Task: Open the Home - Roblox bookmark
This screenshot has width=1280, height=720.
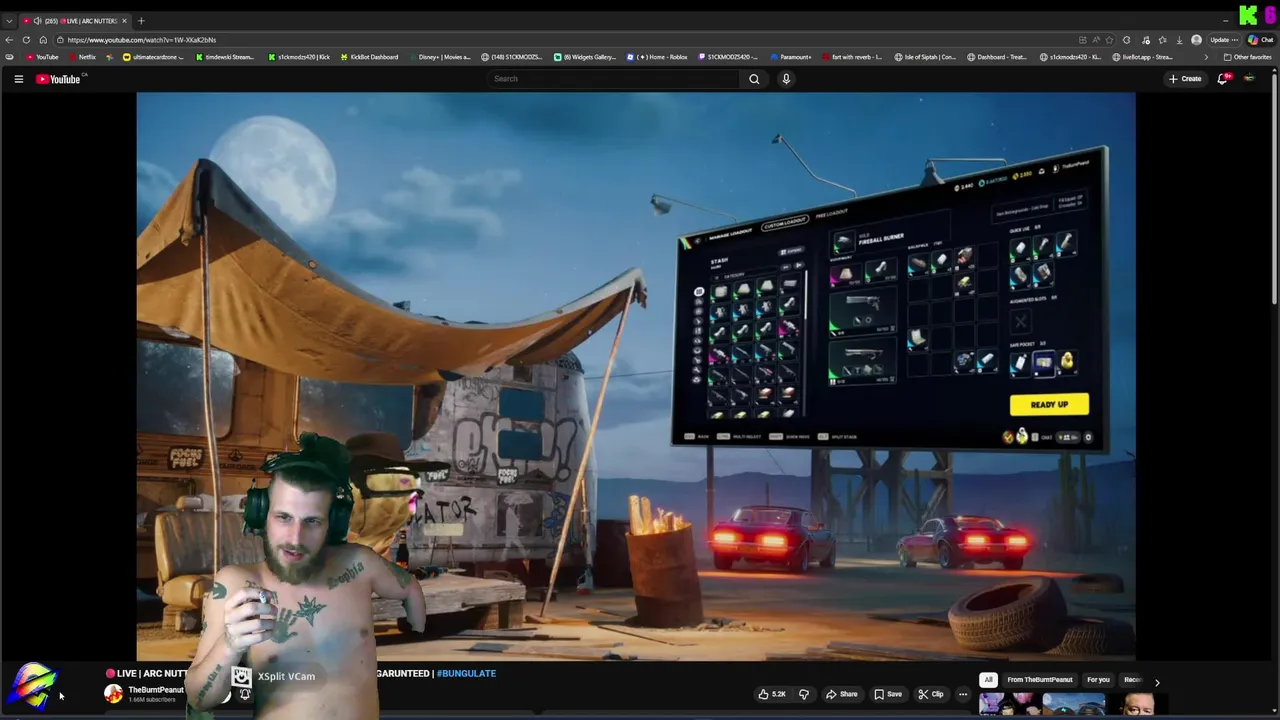Action: point(657,57)
